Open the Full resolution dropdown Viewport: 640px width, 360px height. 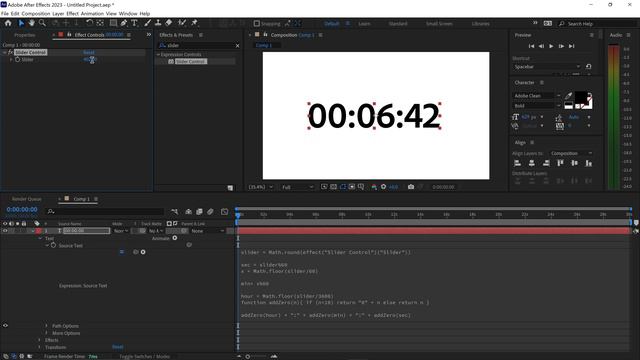tap(298, 187)
